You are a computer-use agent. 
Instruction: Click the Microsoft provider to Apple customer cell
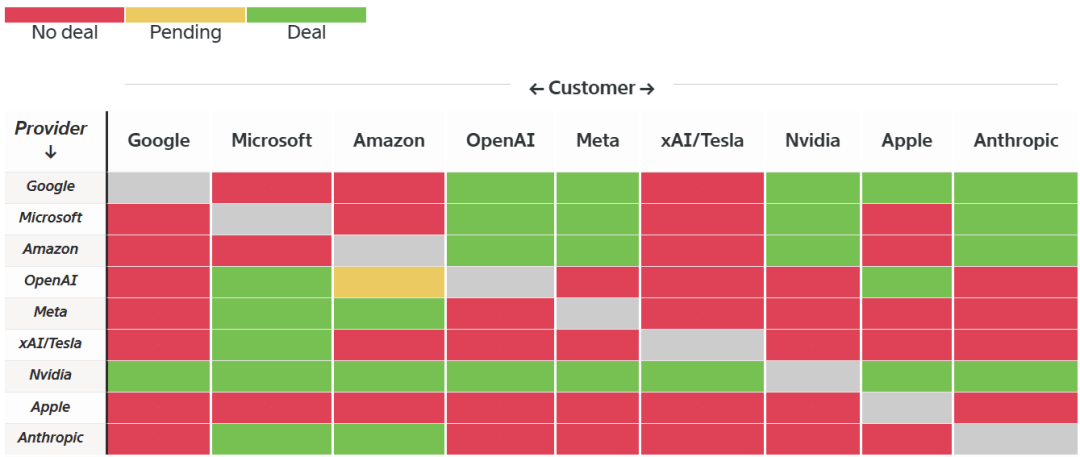click(906, 218)
